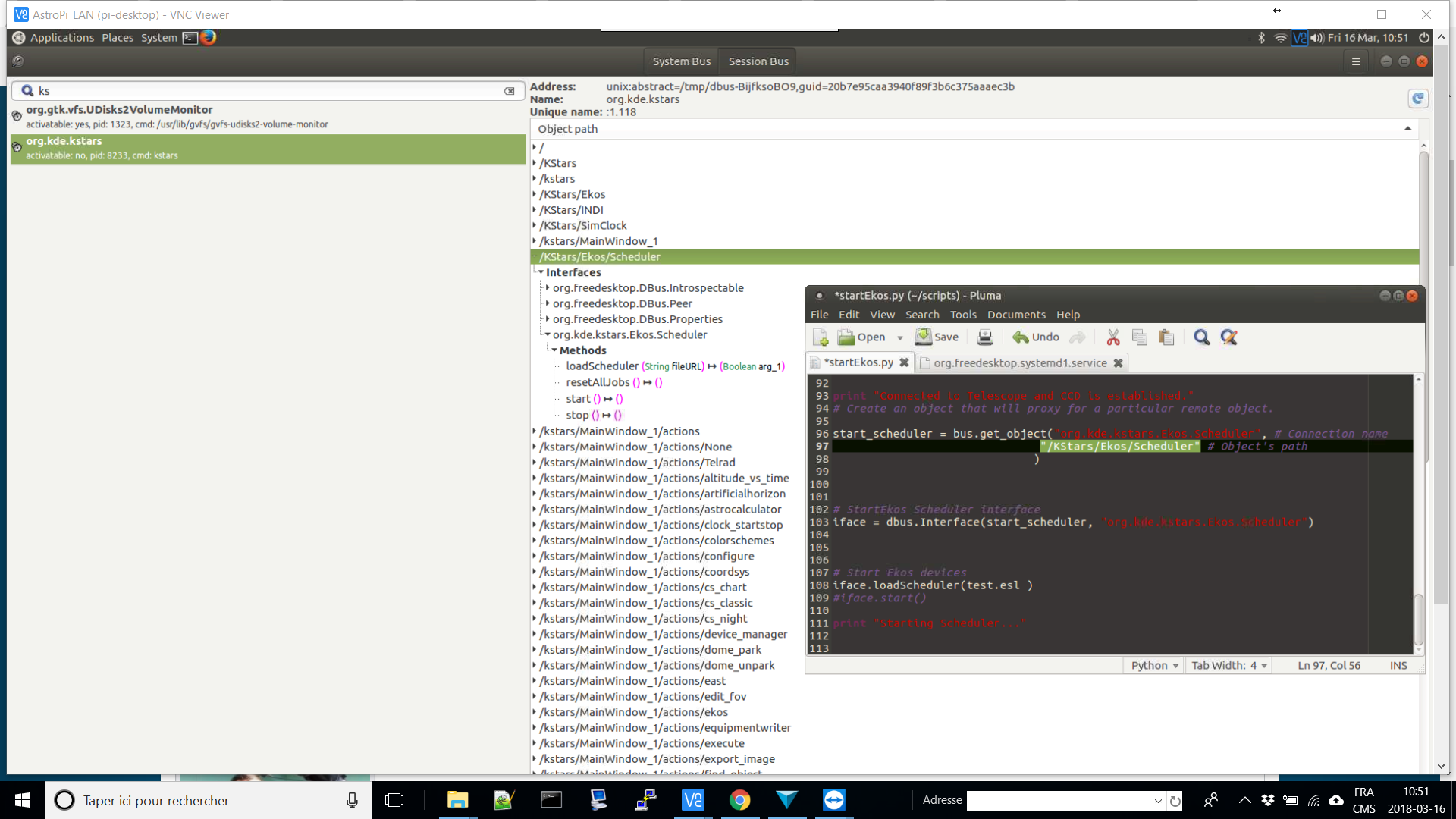1456x819 pixels.
Task: Paste from clipboard in Pluma toolbar
Action: point(1166,337)
